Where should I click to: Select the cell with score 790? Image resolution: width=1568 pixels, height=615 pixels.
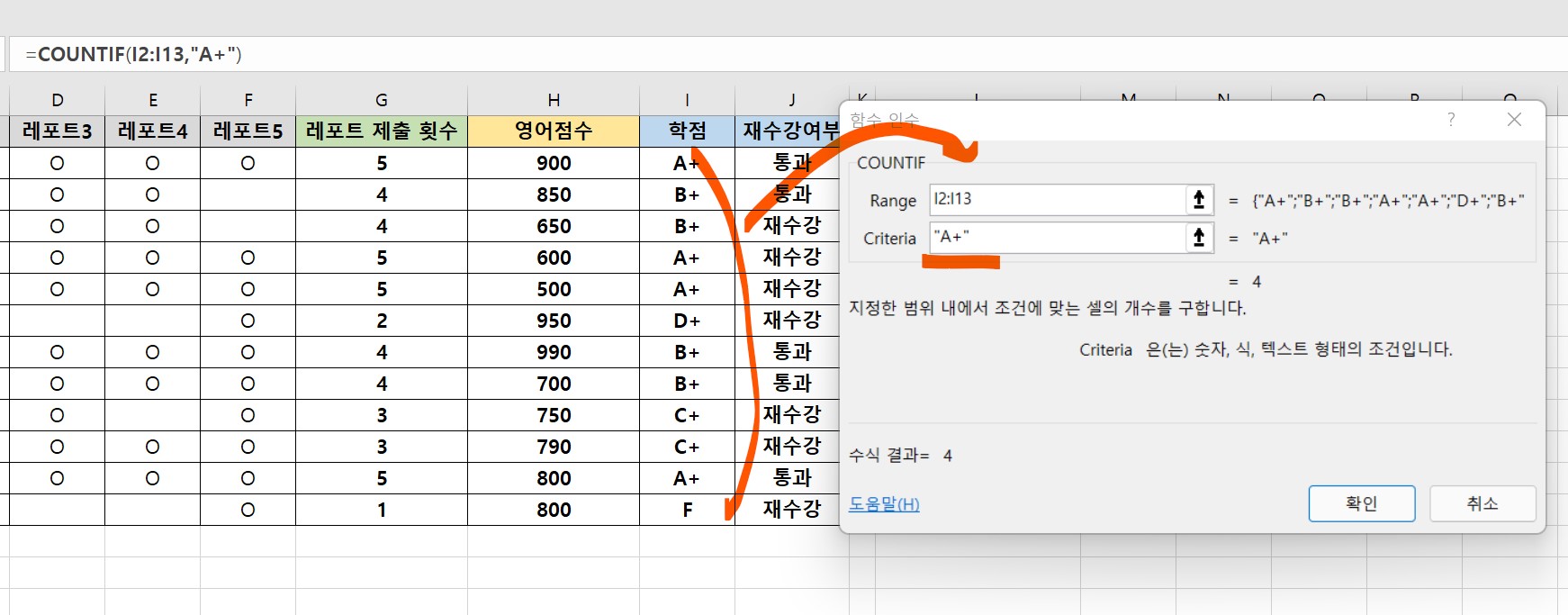(x=554, y=447)
